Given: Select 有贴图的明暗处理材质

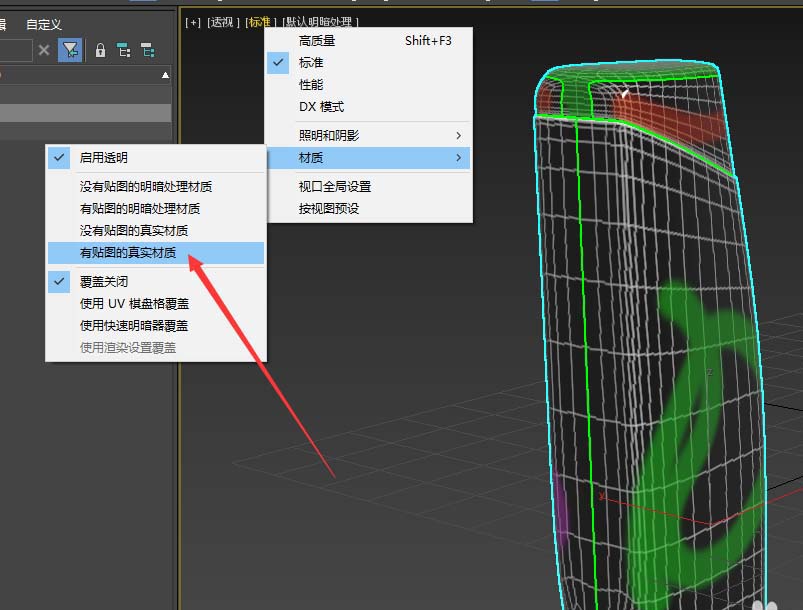Looking at the screenshot, I should (156, 208).
